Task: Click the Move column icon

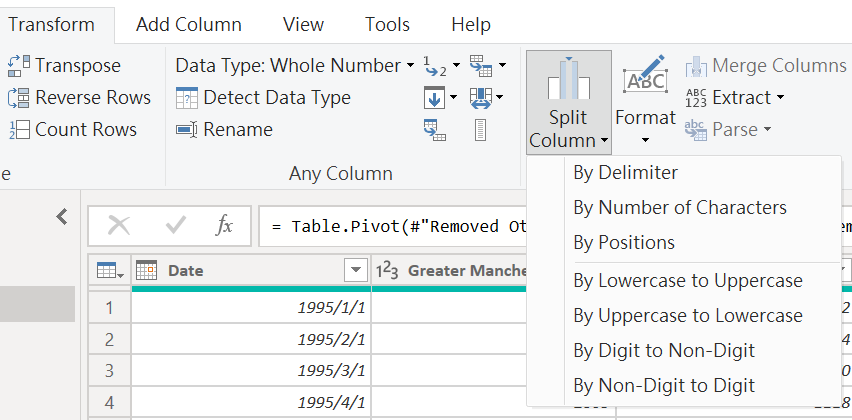Action: pos(480,98)
